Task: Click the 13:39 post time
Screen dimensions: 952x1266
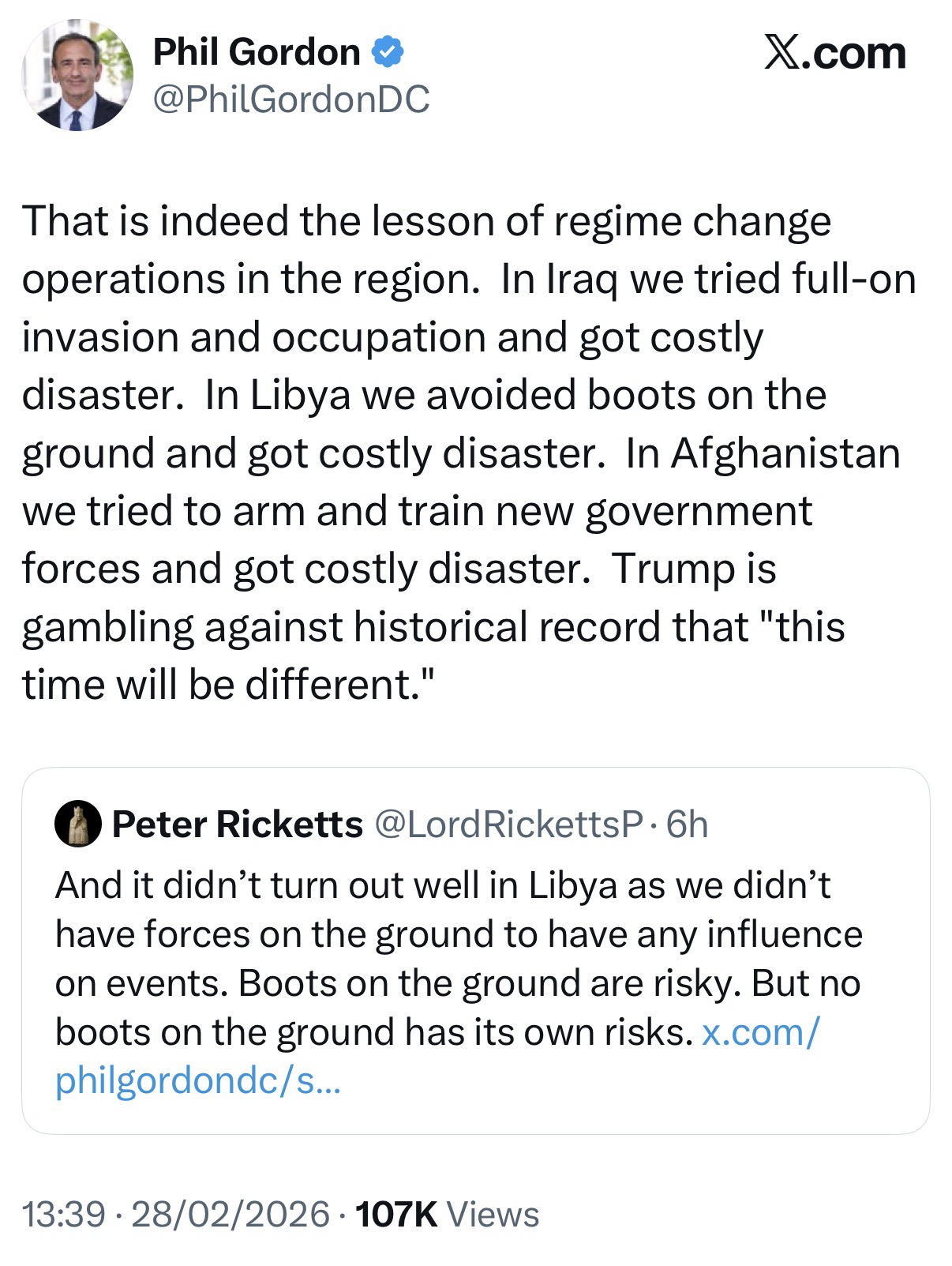Action: pyautogui.click(x=64, y=1214)
